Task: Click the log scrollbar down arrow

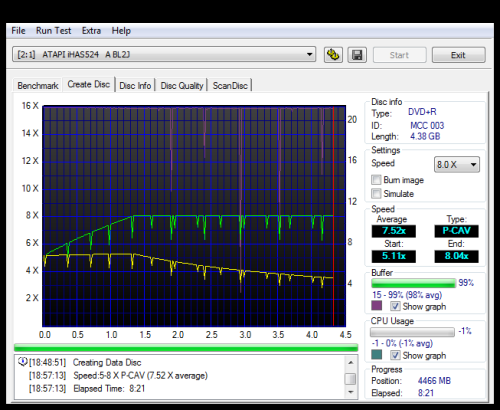Action: (x=350, y=392)
